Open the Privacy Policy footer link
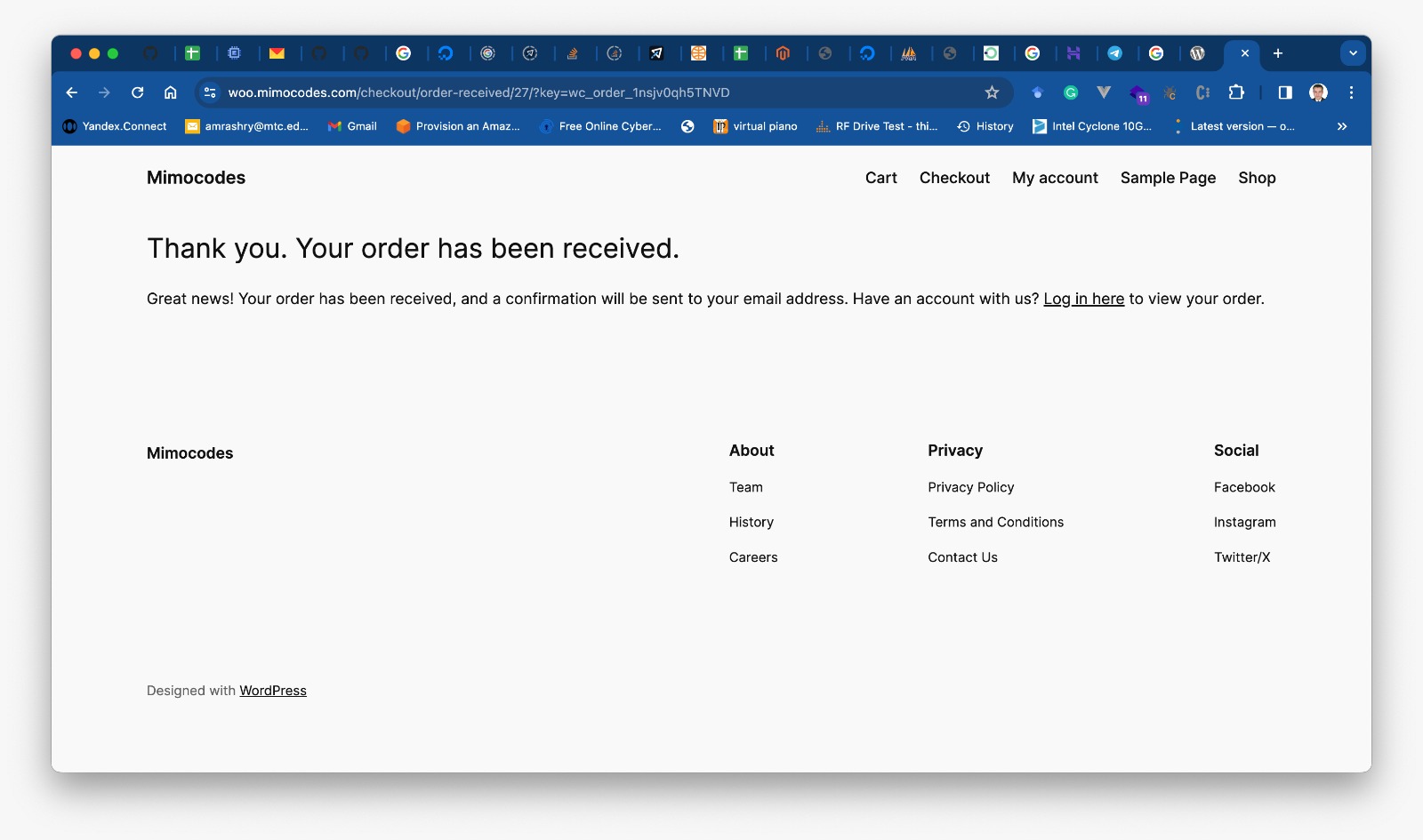Screen dimensions: 1423x840 (970, 487)
